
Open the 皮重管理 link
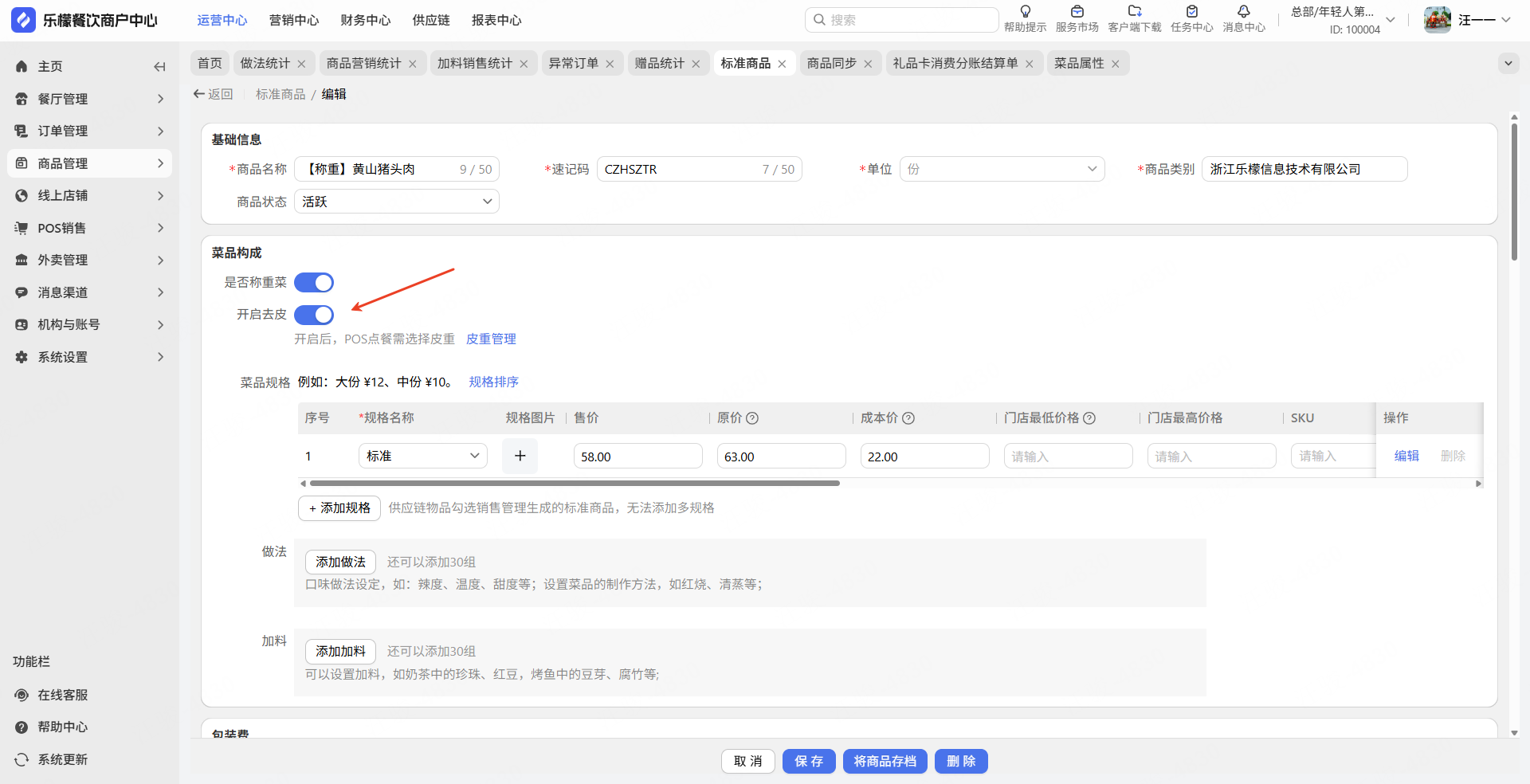point(491,339)
